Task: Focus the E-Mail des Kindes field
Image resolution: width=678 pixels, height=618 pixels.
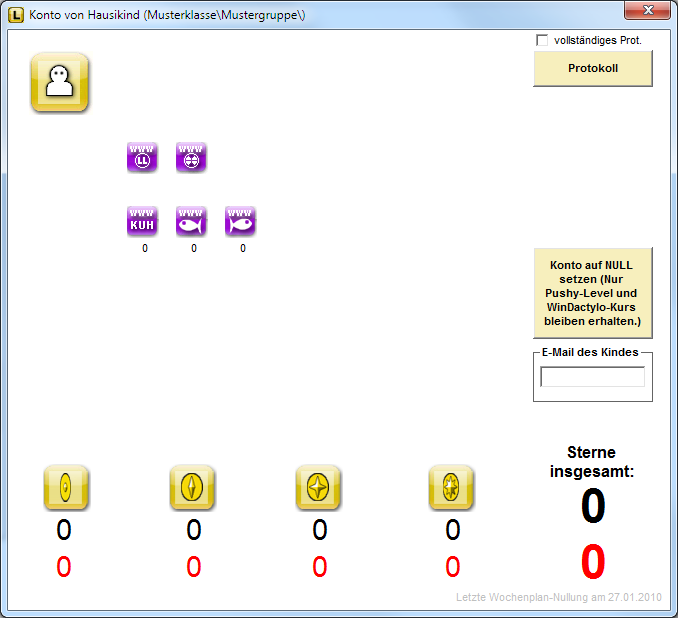Action: pyautogui.click(x=592, y=377)
